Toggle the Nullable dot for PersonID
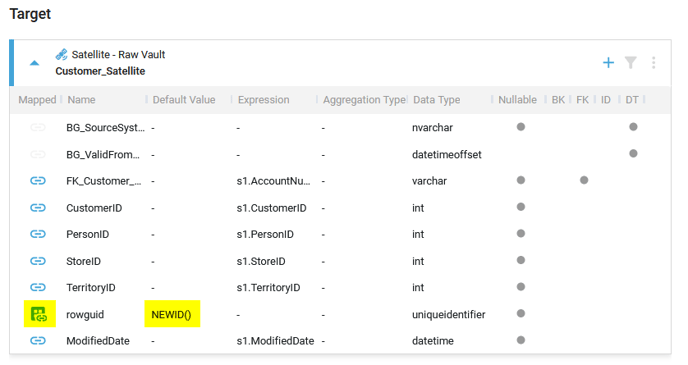Image resolution: width=688 pixels, height=365 pixels. (x=521, y=233)
